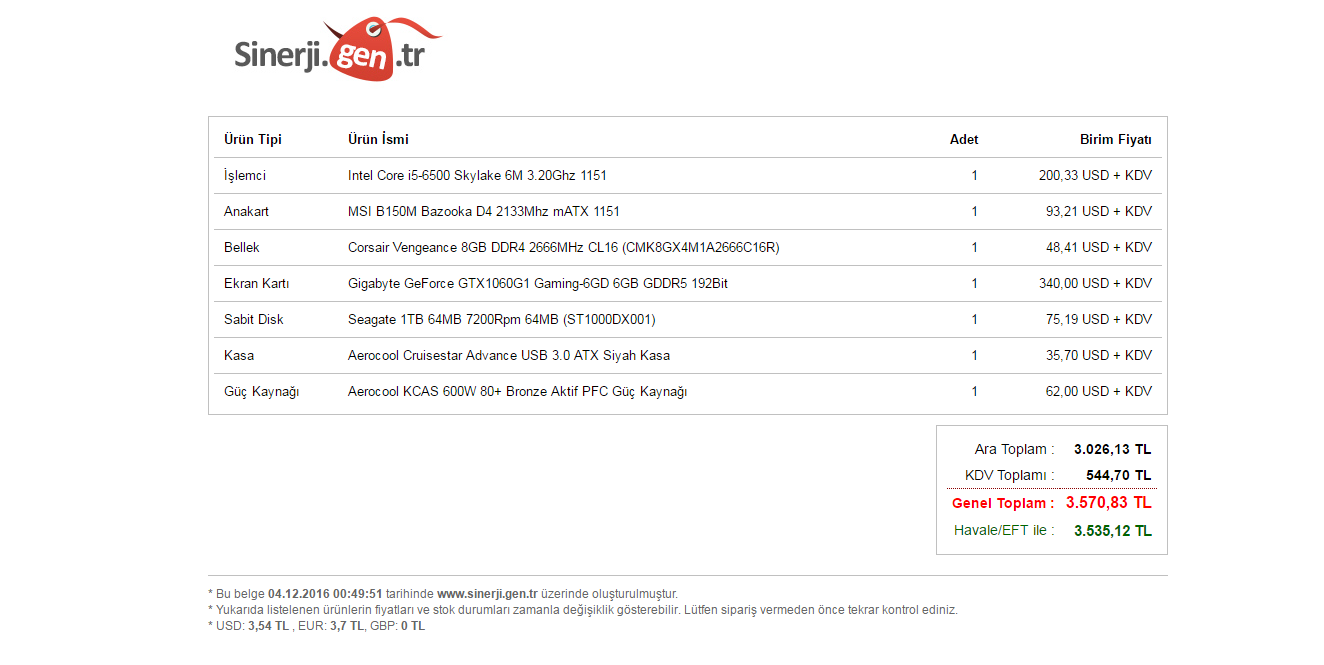Viewport: 1324px width, 665px height.
Task: Click the EUR: 3,7 TL exchange rate
Action: [331, 626]
